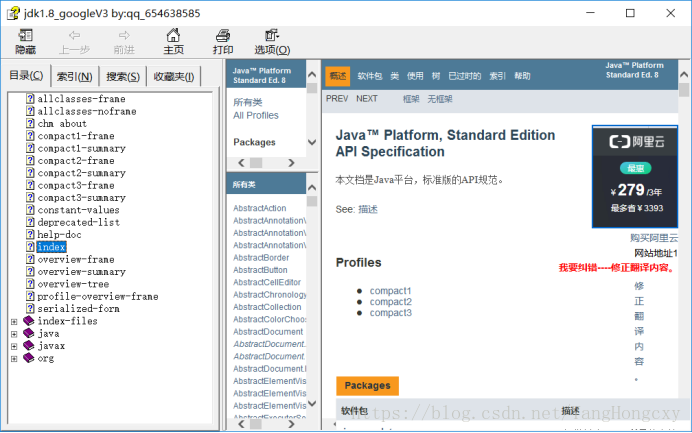This screenshot has height=433, width=692.
Task: Click the page icon beside overview-tree
Action: [x=30, y=284]
